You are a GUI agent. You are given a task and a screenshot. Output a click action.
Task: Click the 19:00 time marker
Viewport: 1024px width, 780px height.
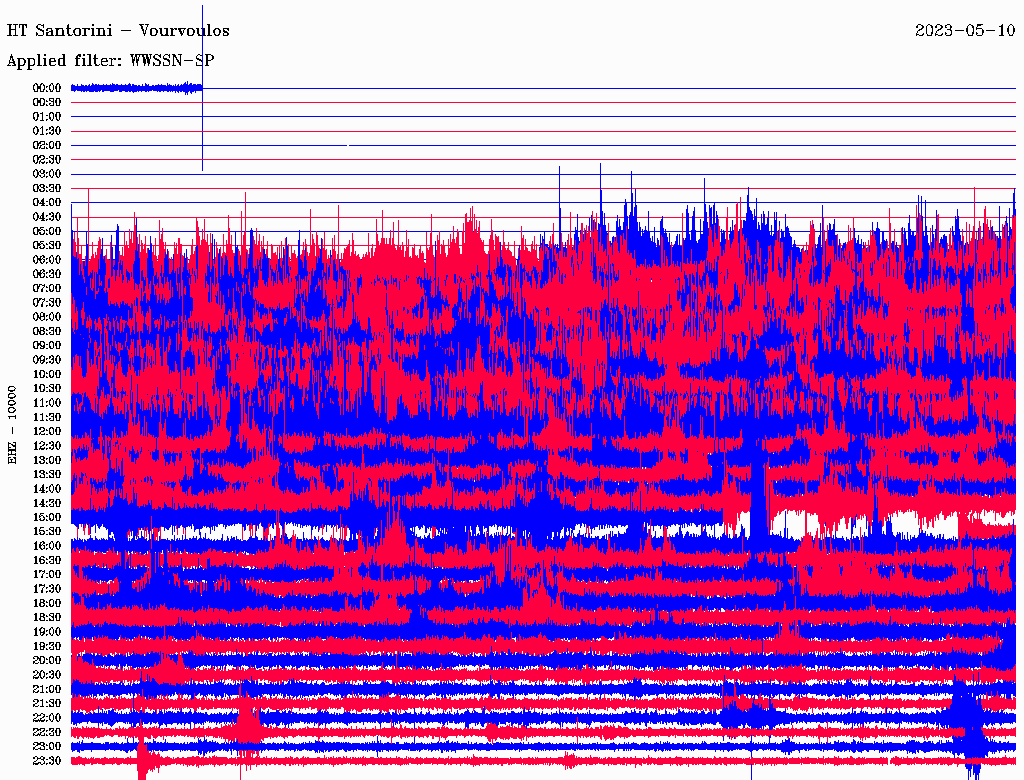pos(47,632)
